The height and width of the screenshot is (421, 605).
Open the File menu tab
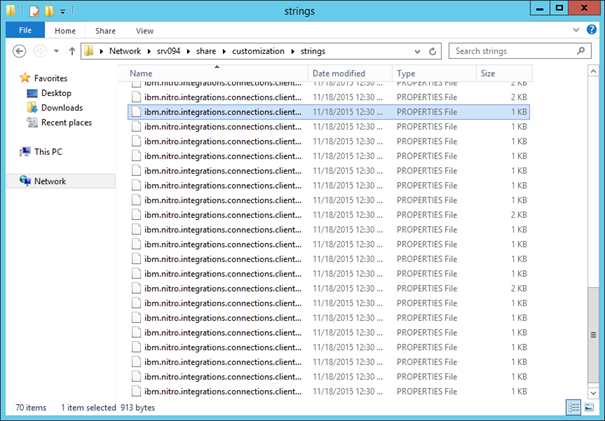[x=25, y=31]
